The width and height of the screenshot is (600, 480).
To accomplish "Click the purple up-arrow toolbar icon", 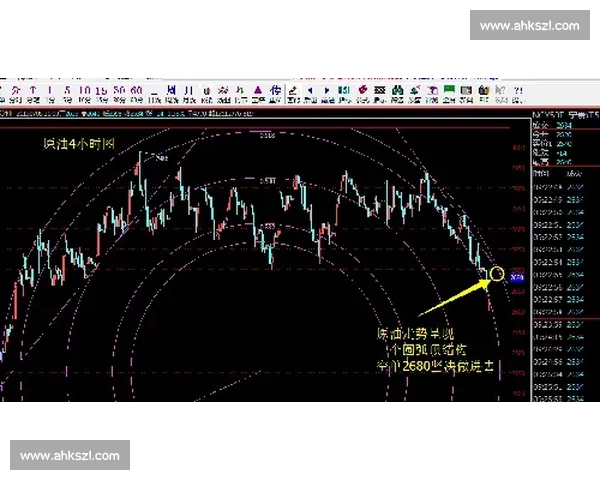I will [x=33, y=94].
